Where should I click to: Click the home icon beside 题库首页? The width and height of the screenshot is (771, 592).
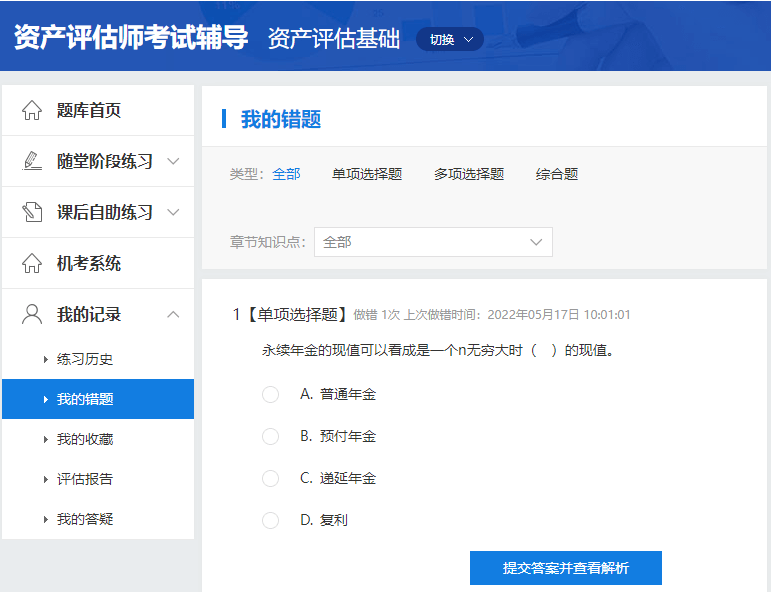(32, 111)
